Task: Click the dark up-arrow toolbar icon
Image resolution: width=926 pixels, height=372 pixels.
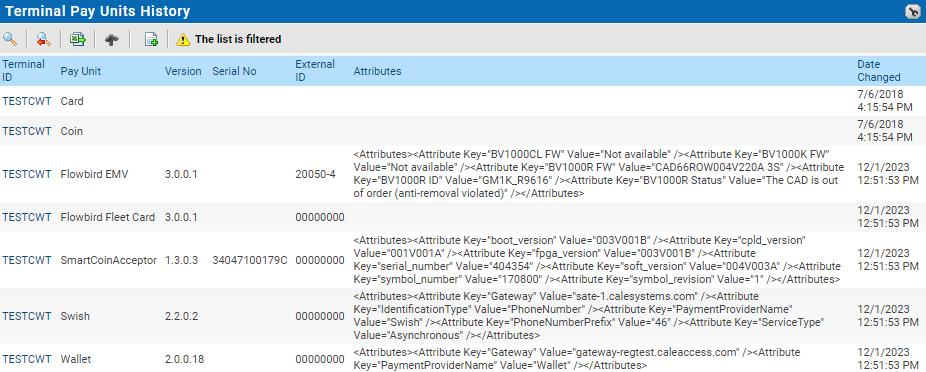Action: (x=112, y=40)
